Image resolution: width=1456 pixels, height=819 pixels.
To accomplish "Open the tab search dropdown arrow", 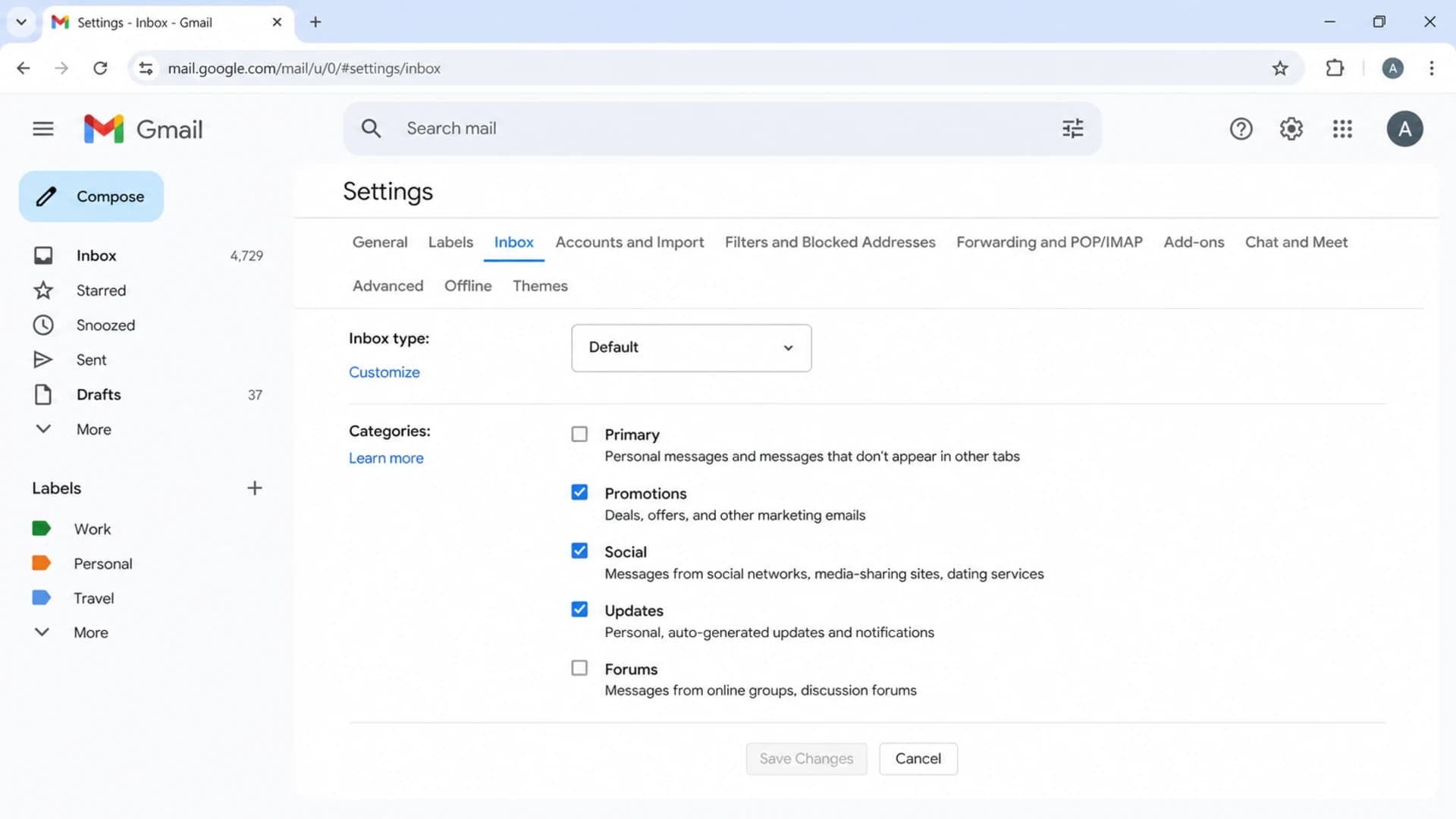I will click(21, 22).
